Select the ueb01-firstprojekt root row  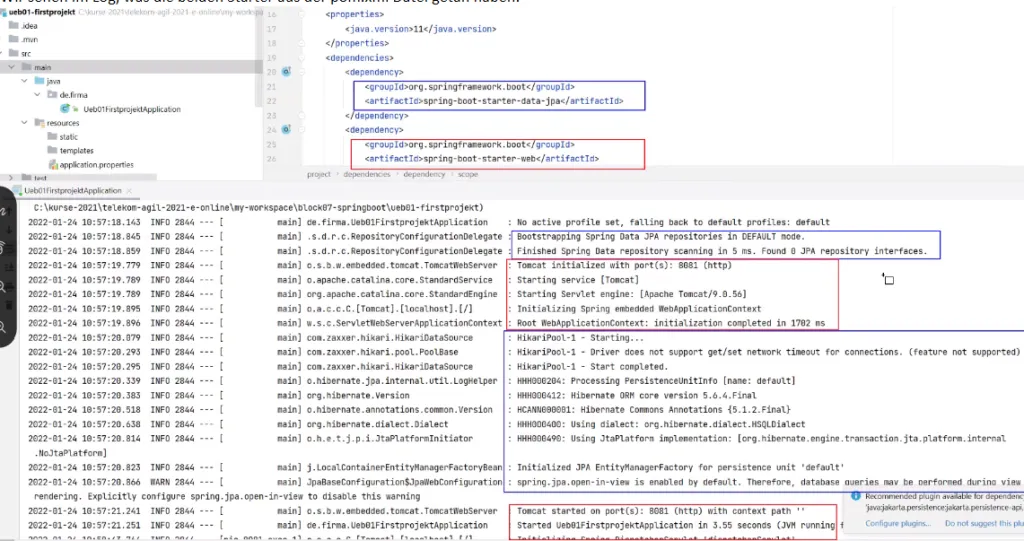[131, 12]
